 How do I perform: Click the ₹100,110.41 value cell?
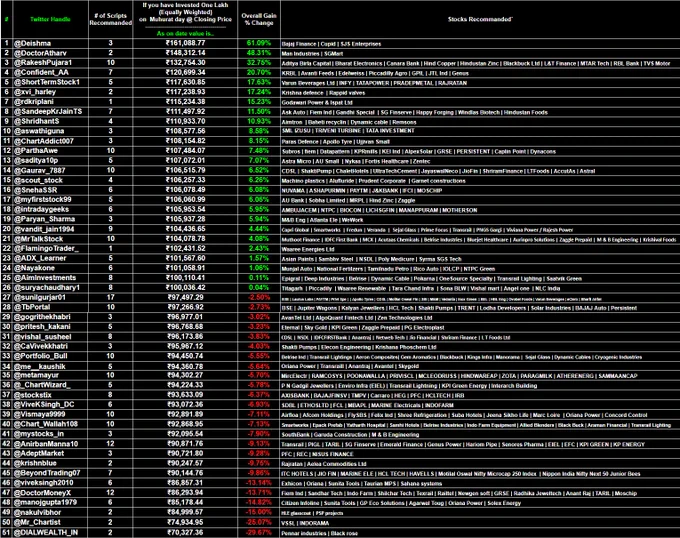[185, 278]
